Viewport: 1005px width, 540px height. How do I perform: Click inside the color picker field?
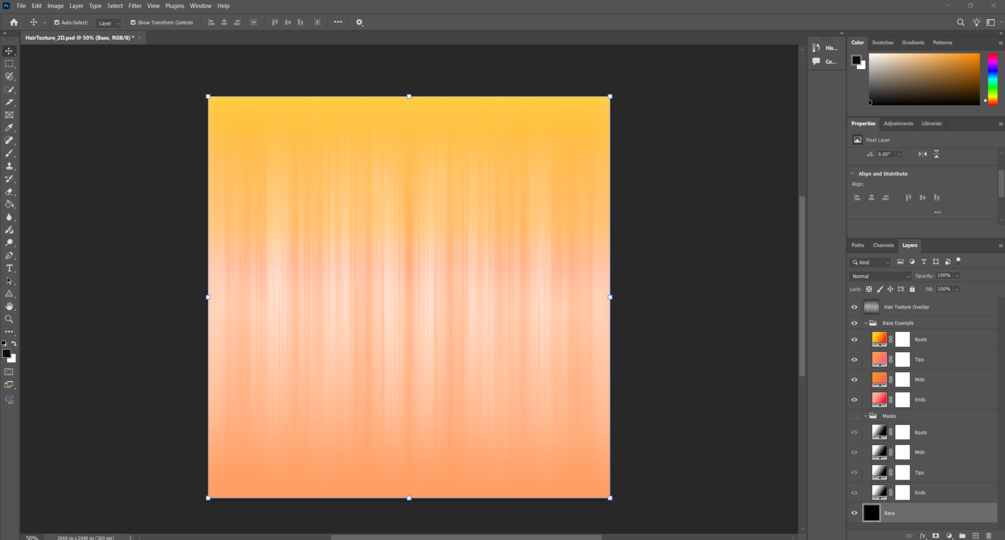pyautogui.click(x=924, y=79)
